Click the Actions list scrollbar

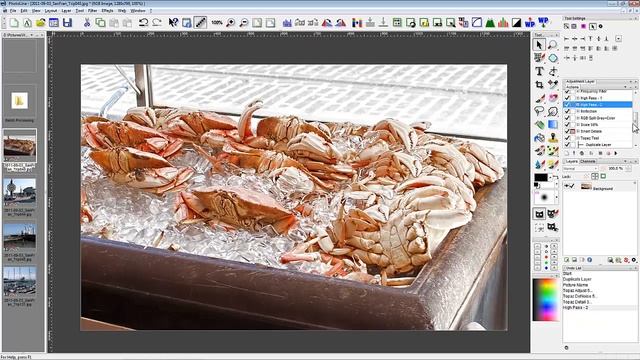tap(635, 119)
